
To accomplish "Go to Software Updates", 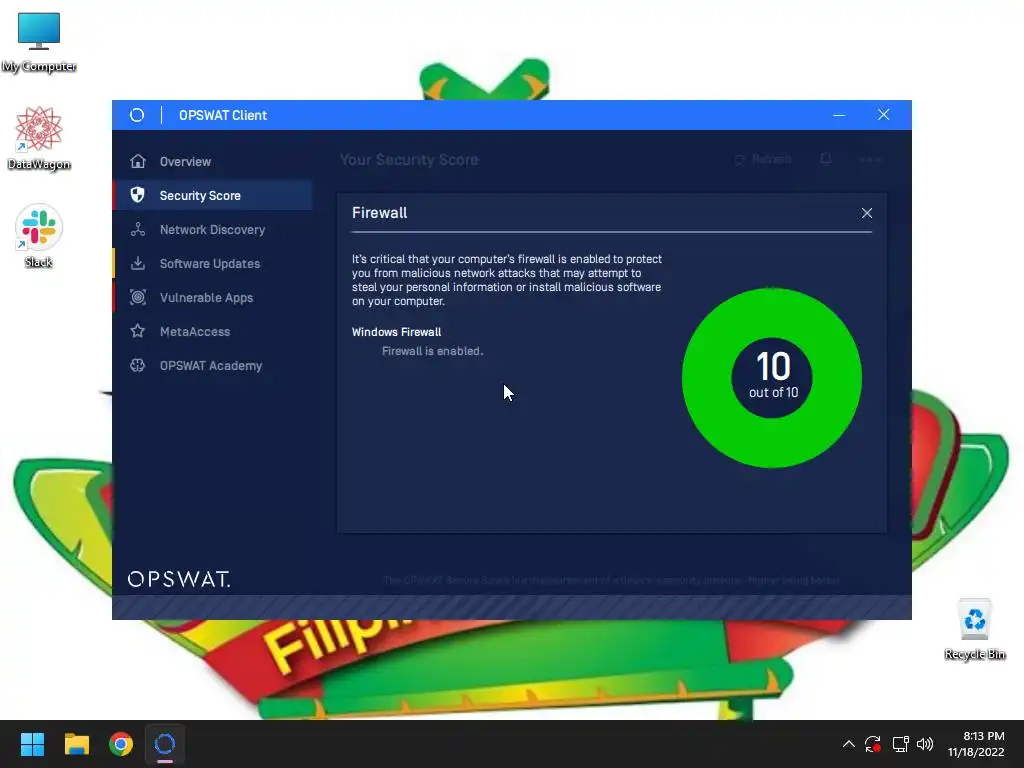I will (x=212, y=263).
